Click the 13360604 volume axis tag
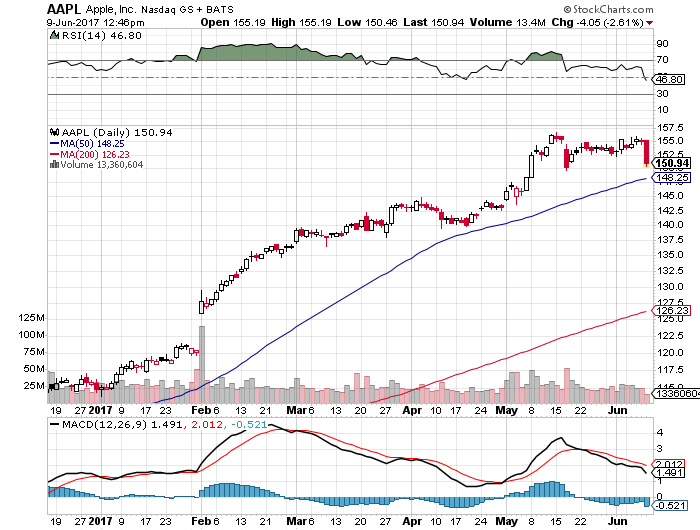This screenshot has width=700, height=530. [x=676, y=393]
